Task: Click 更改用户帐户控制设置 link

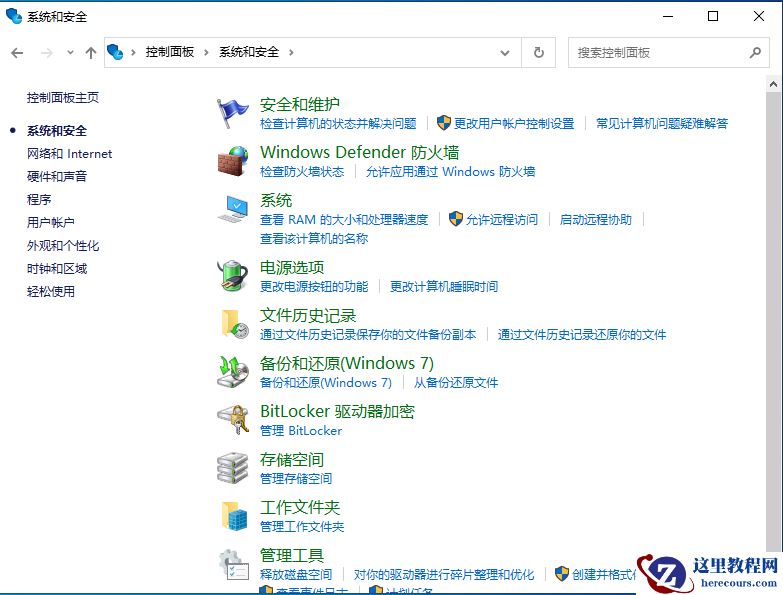Action: [x=514, y=124]
